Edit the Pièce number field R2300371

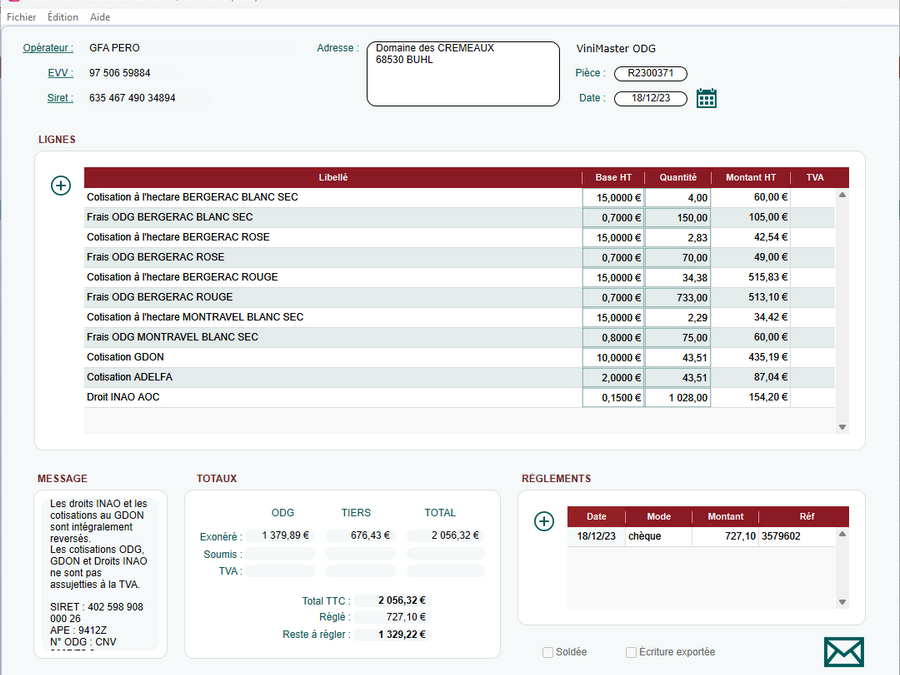click(x=650, y=73)
